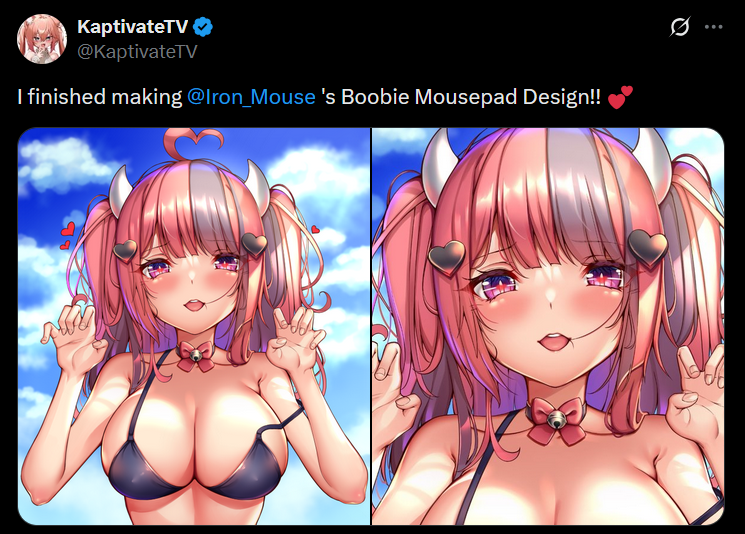Open the @KaptivateTV handle link
This screenshot has height=534, width=745.
137,51
